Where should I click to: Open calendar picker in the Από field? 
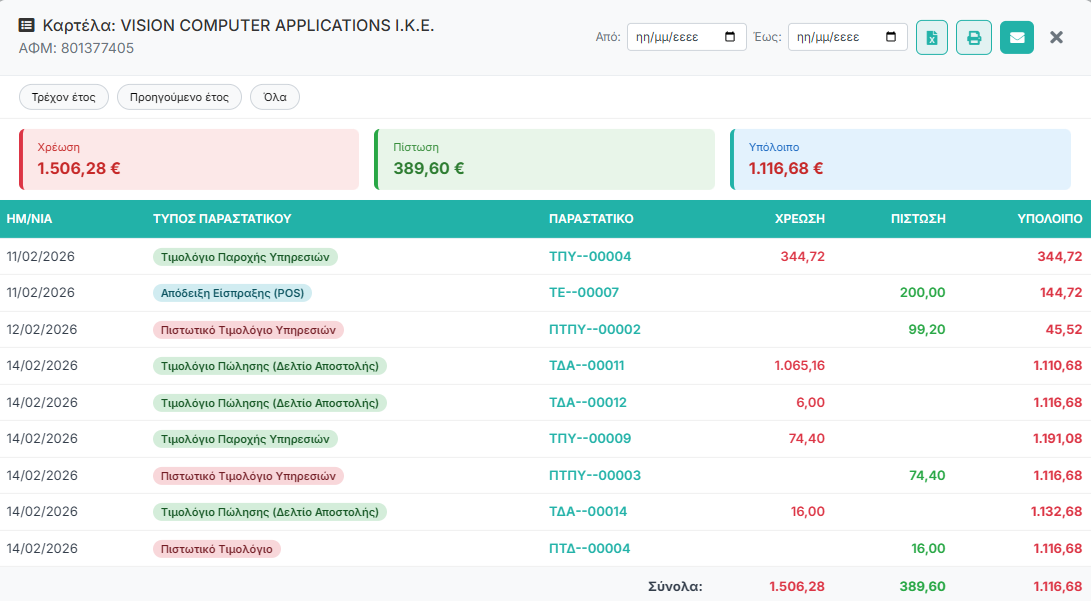(x=729, y=38)
